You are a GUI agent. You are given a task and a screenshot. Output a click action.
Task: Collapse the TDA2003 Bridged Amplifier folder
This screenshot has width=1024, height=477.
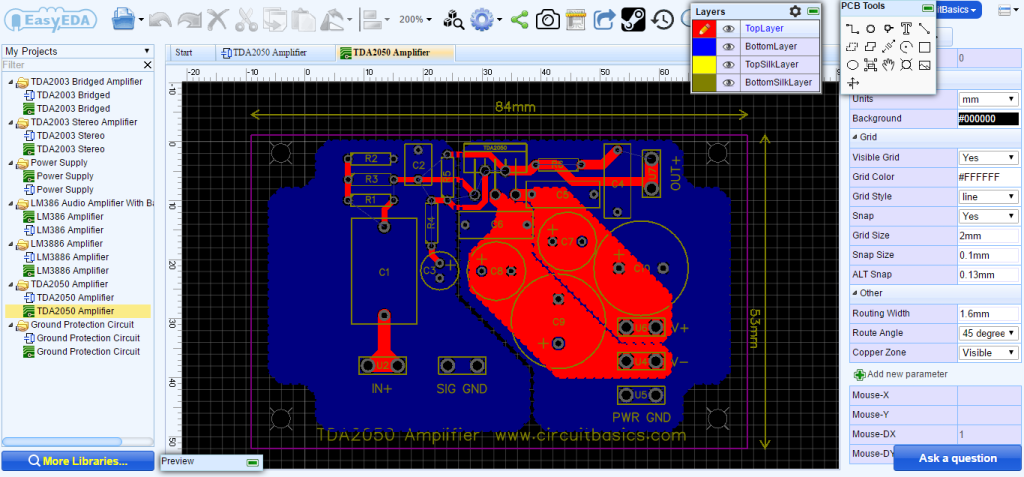(11, 82)
